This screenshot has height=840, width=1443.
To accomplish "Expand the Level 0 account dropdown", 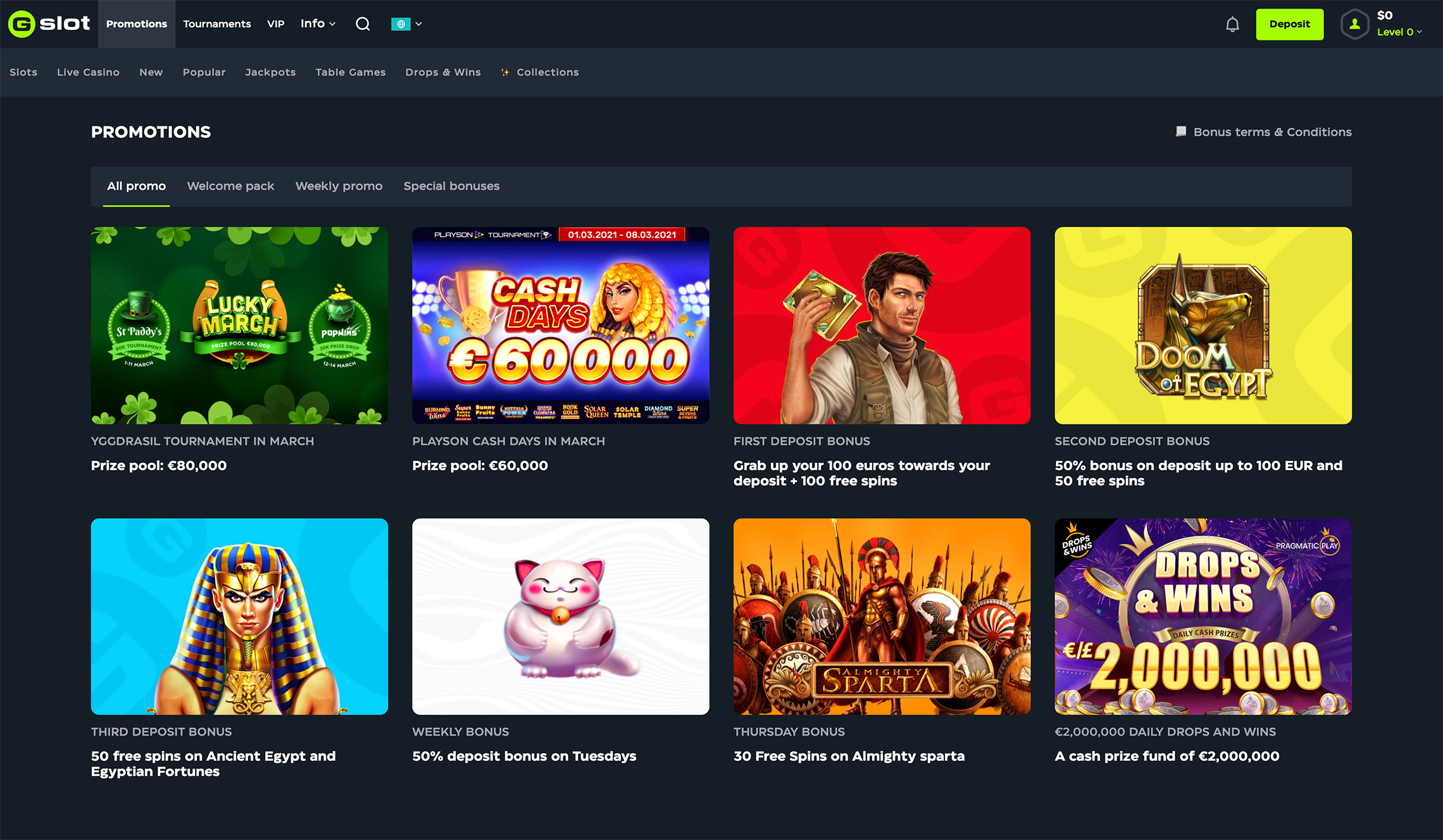I will click(x=1399, y=32).
